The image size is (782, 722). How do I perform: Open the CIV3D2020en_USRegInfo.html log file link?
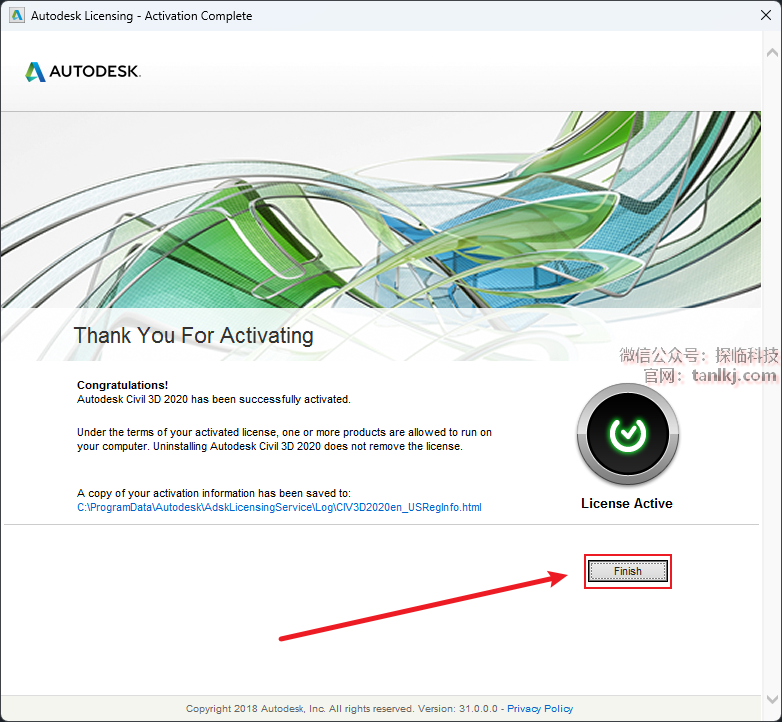click(279, 507)
